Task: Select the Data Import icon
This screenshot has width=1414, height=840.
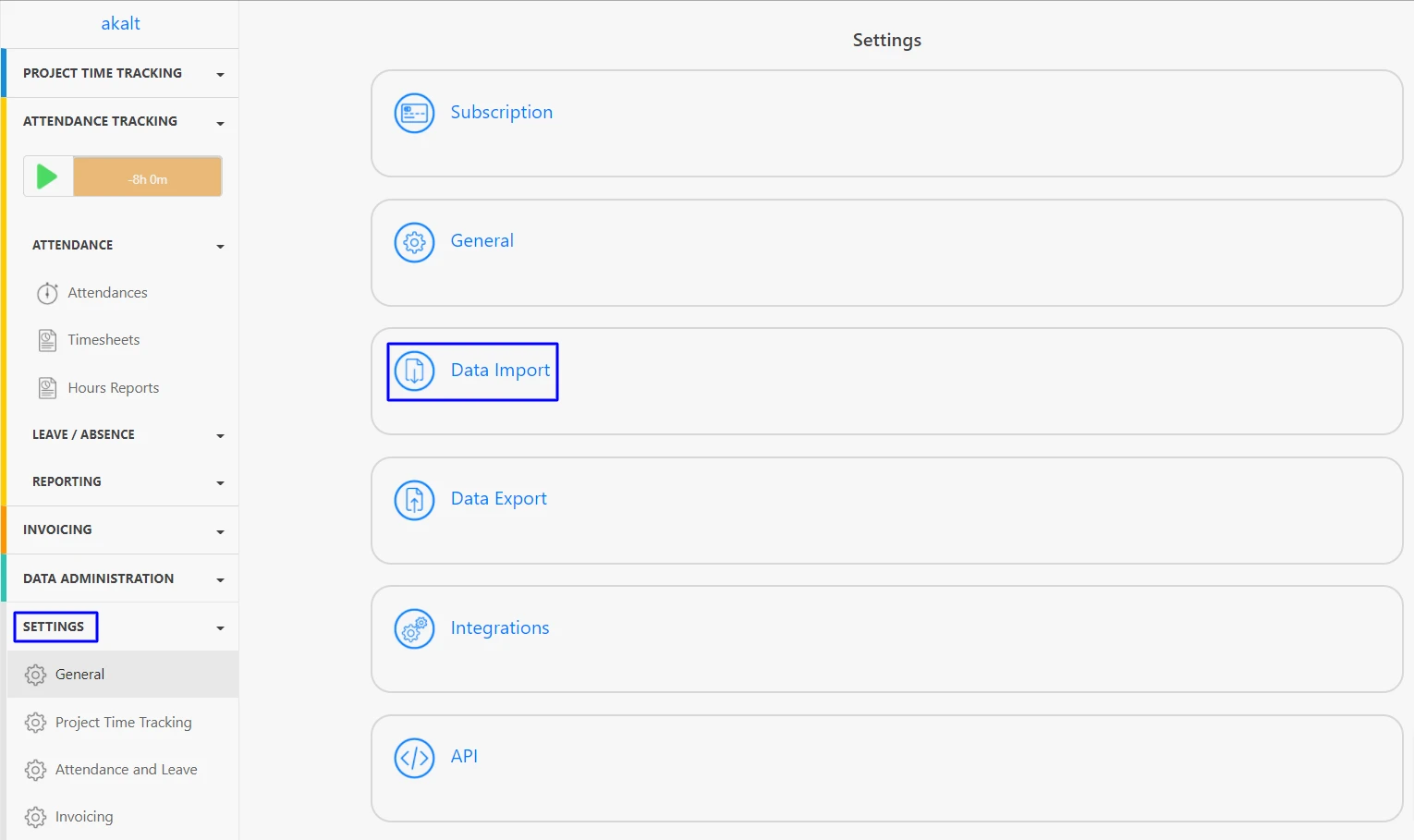Action: [414, 371]
